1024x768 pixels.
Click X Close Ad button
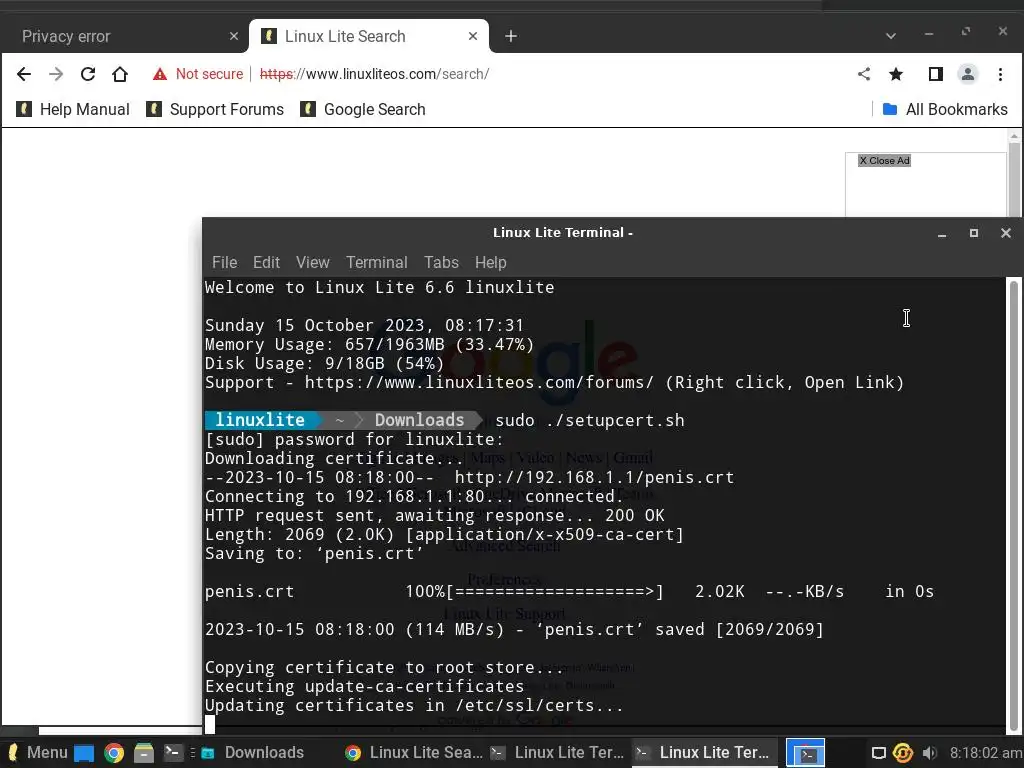[x=884, y=161]
